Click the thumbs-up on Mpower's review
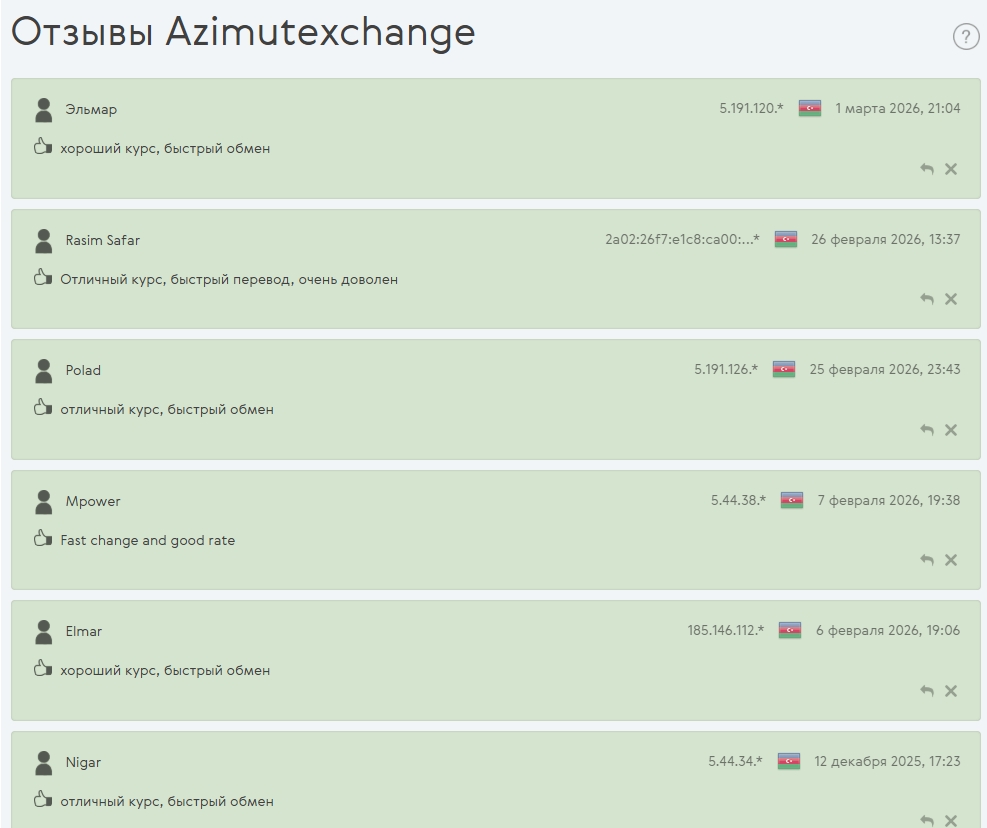Screen dimensions: 987x828 click(x=42, y=539)
